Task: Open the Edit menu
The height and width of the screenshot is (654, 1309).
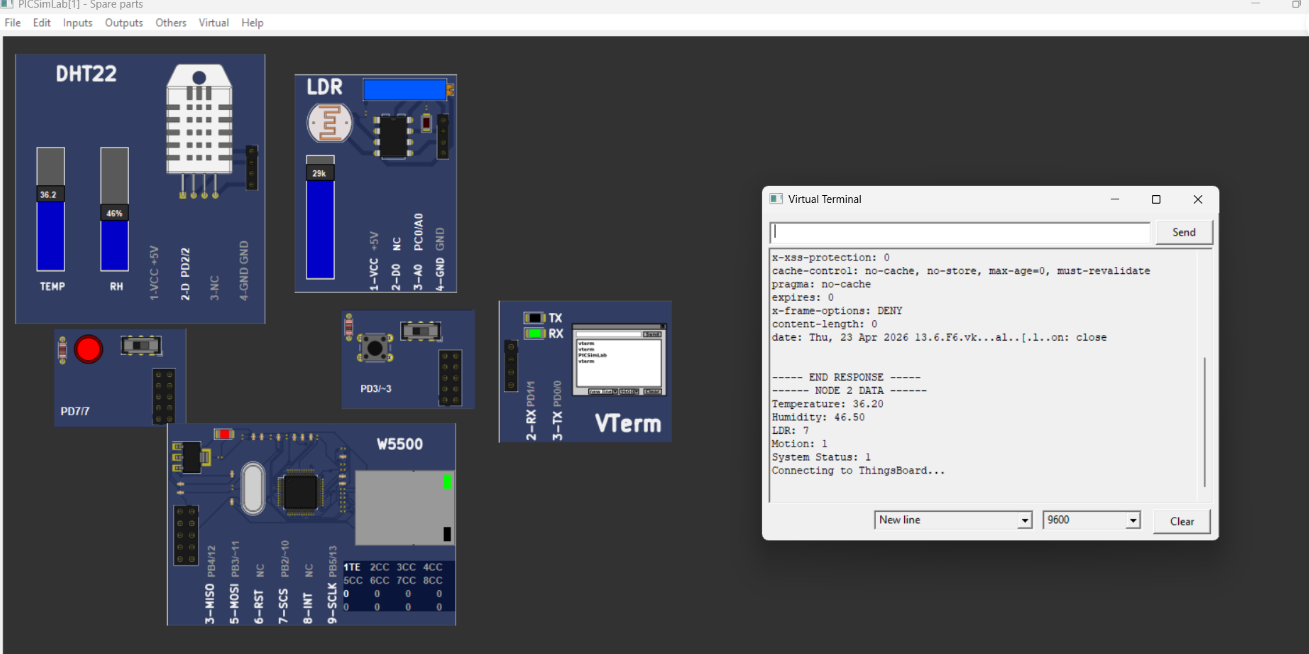Action: pyautogui.click(x=42, y=23)
